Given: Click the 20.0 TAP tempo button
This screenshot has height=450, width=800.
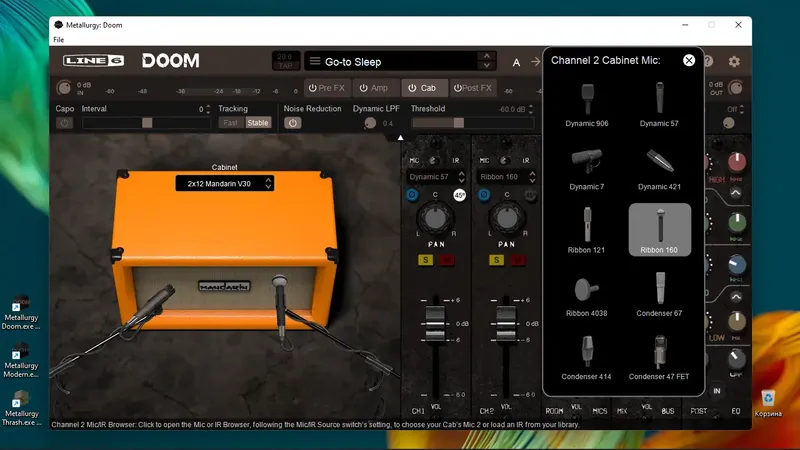Looking at the screenshot, I should [x=285, y=61].
